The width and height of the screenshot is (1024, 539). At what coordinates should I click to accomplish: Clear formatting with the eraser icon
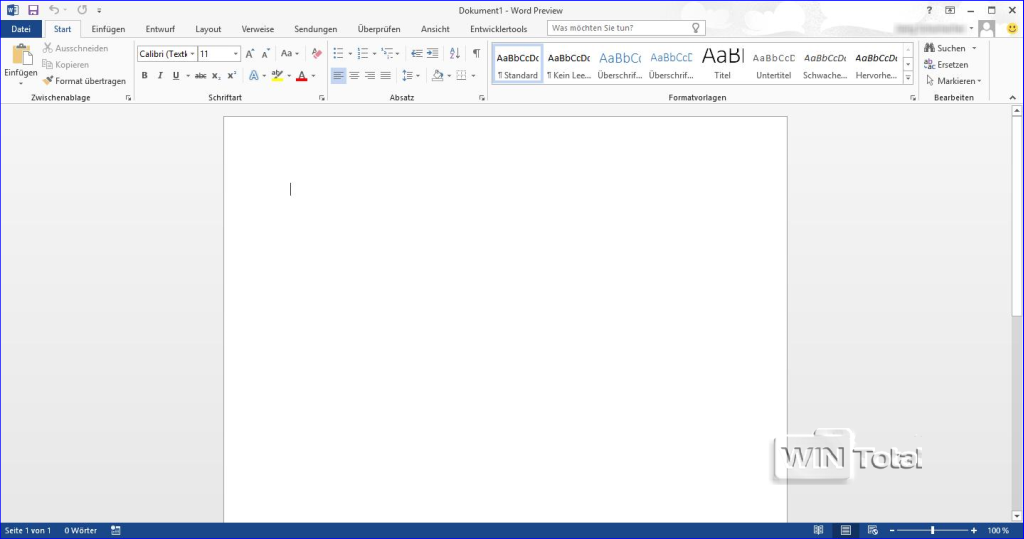coord(317,54)
